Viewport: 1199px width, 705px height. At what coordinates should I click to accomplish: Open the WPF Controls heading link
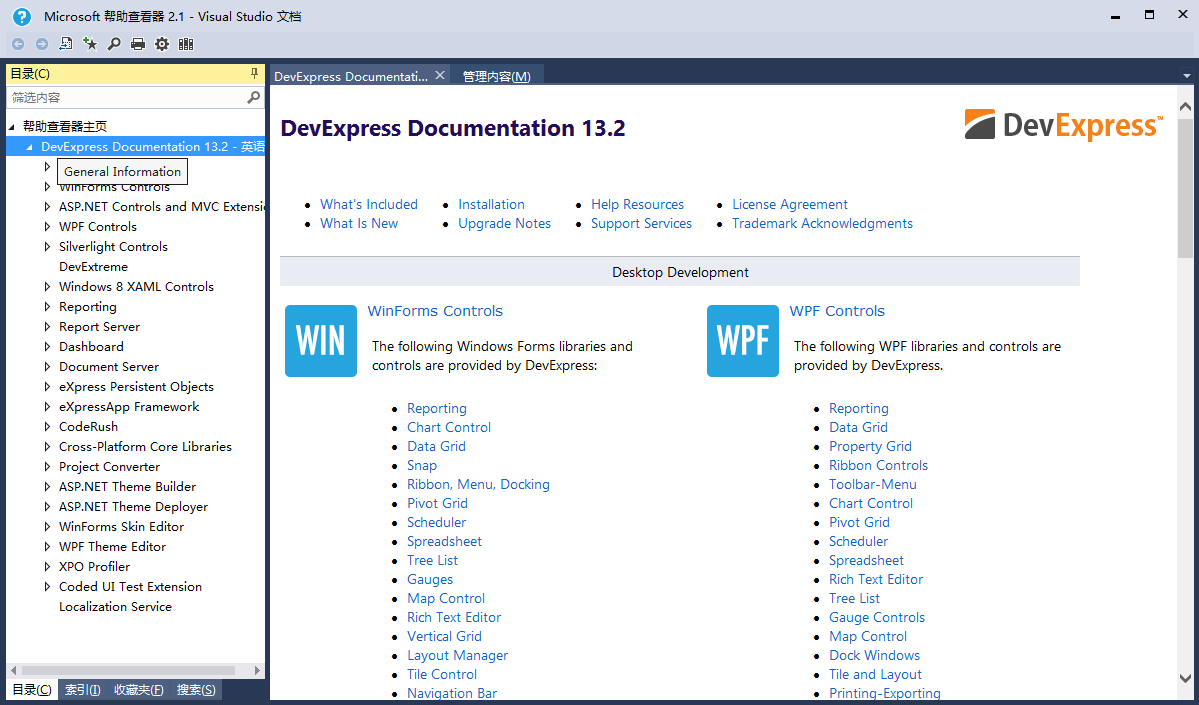pyautogui.click(x=837, y=311)
